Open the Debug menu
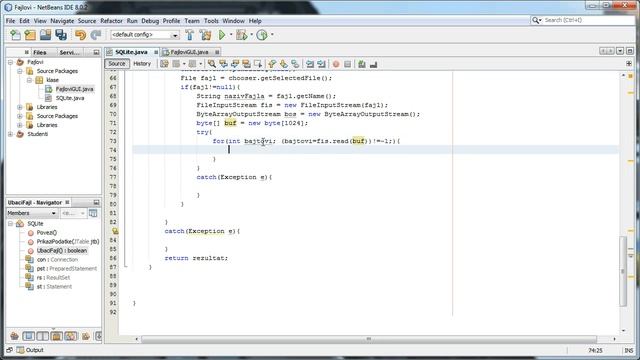Image resolution: width=640 pixels, height=360 pixels. click(150, 21)
